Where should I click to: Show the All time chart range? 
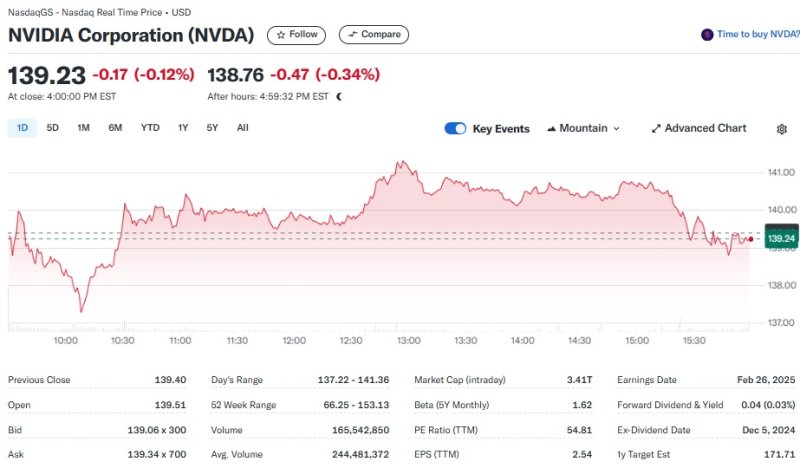[242, 128]
